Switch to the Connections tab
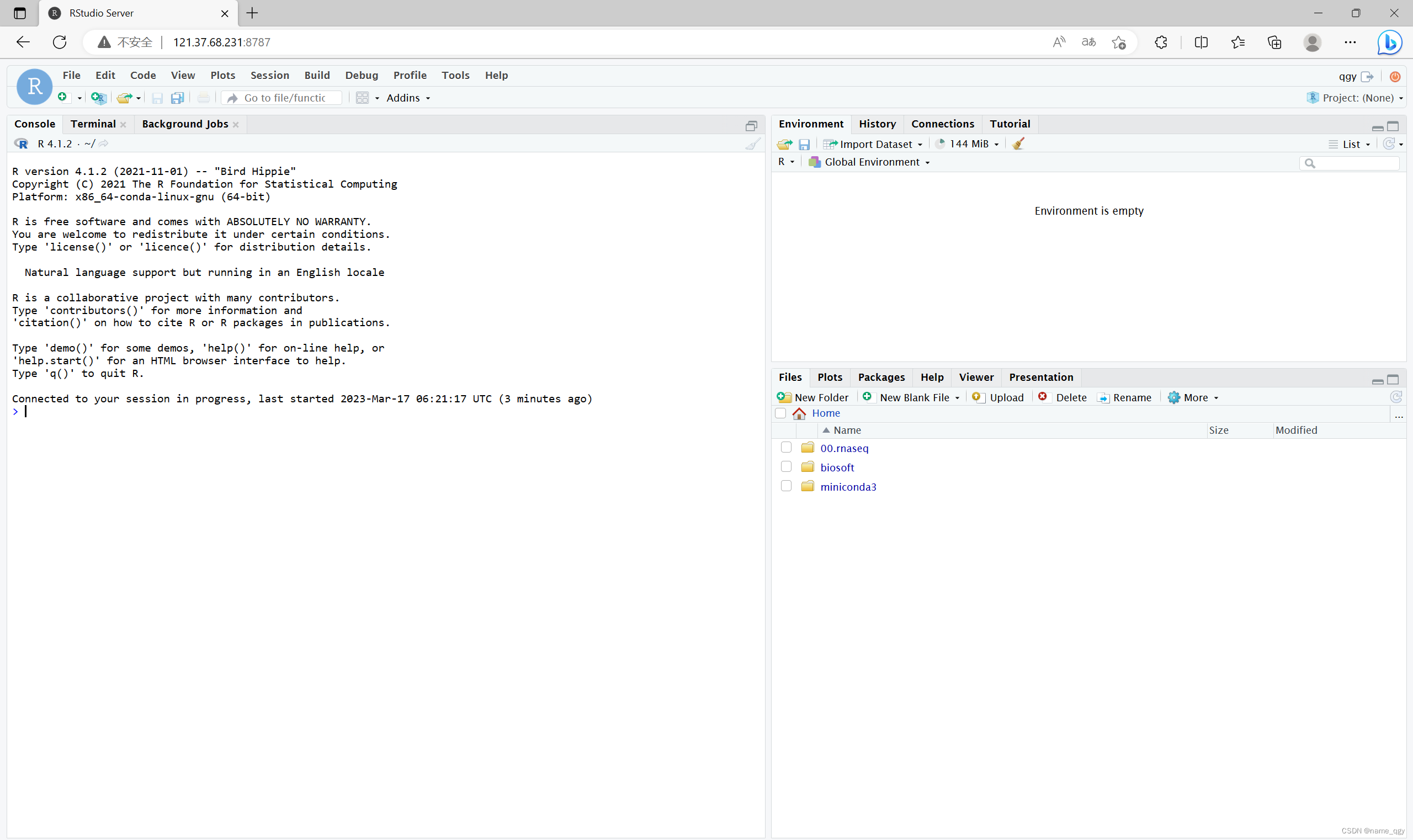 [x=943, y=124]
